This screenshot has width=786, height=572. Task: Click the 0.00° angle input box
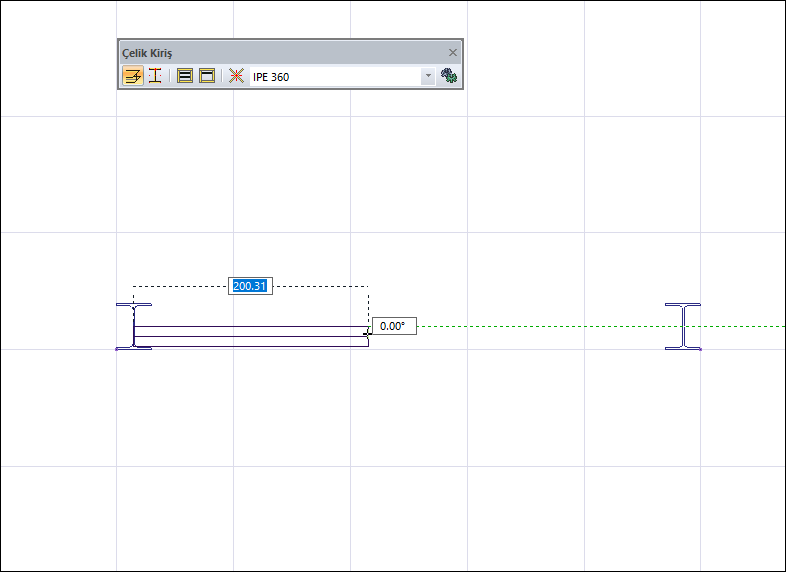[x=393, y=326]
